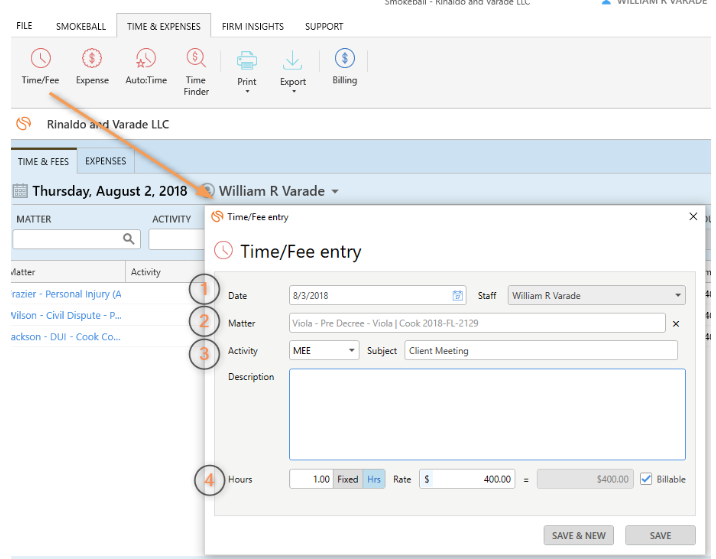Viewport: 716px width, 559px height.
Task: Click the Rate field showing 400.00
Action: click(x=467, y=479)
